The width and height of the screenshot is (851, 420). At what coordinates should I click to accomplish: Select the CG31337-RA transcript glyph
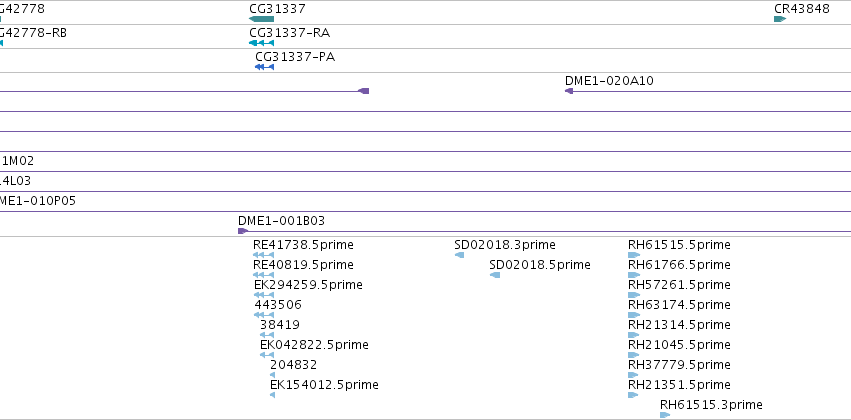262,43
